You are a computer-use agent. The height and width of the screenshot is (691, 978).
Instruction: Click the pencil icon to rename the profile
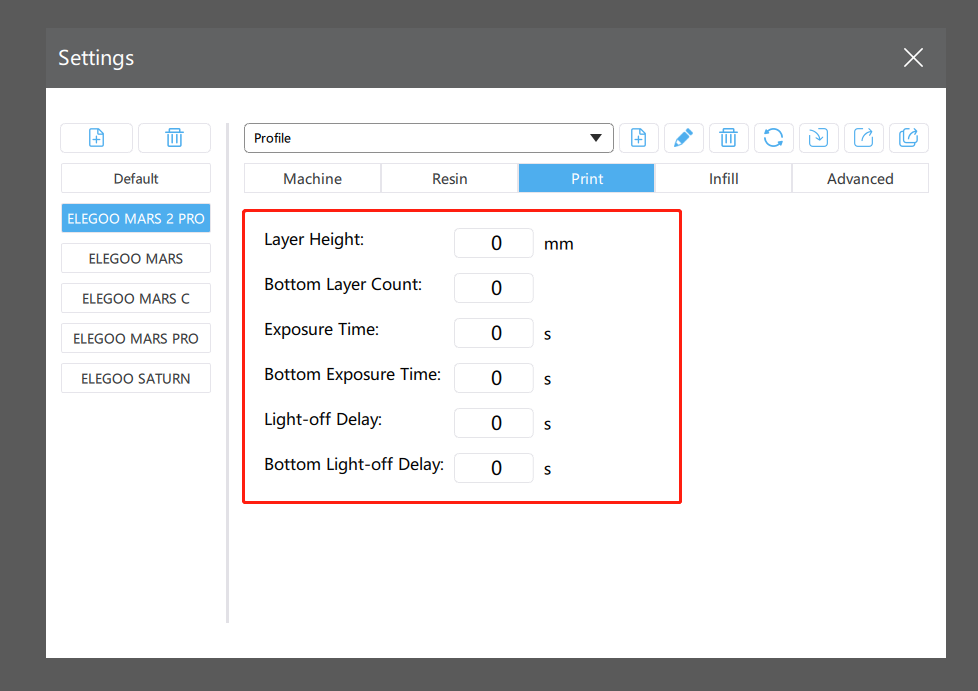pyautogui.click(x=684, y=138)
